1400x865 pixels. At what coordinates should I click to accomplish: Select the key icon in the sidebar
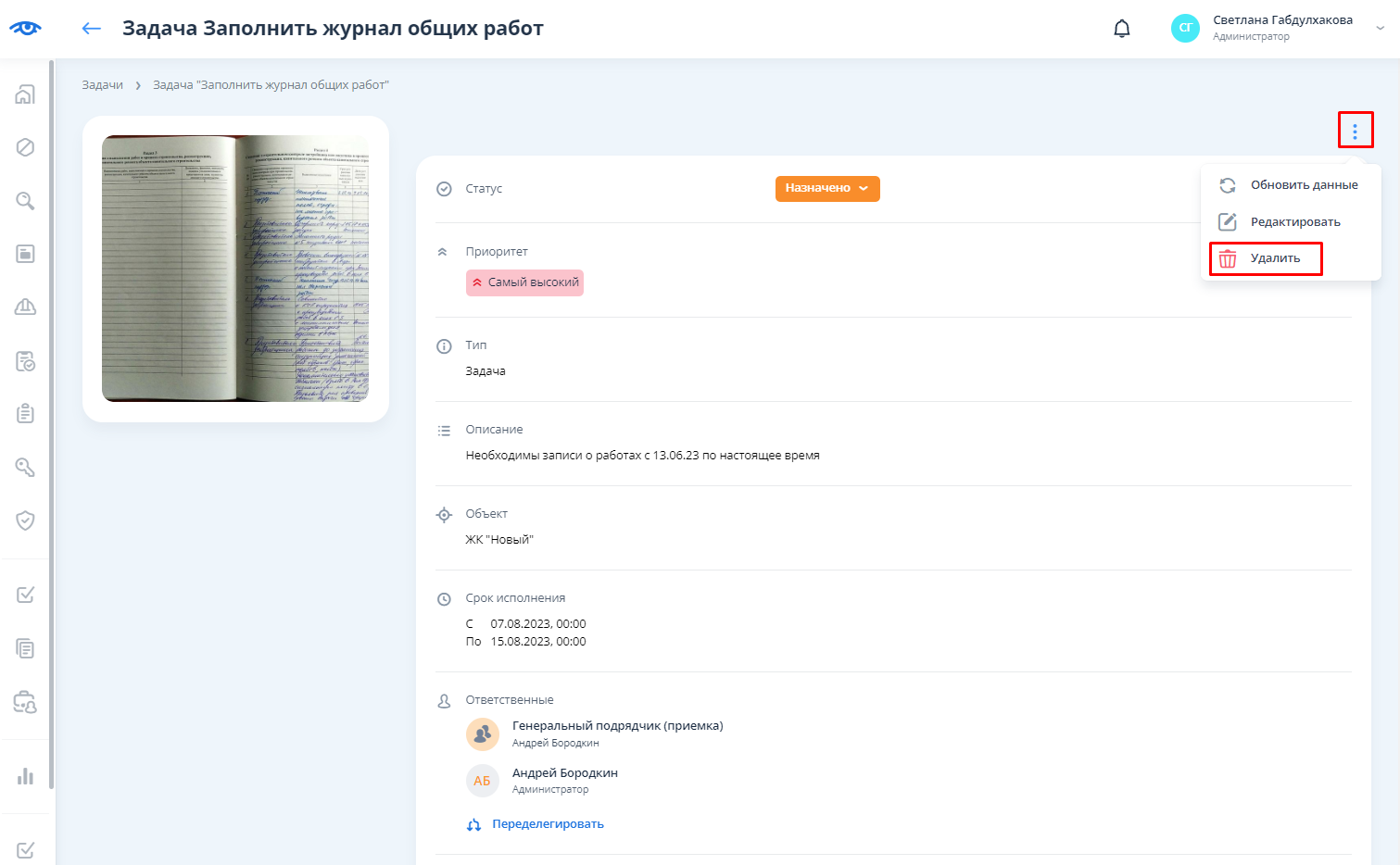[26, 467]
